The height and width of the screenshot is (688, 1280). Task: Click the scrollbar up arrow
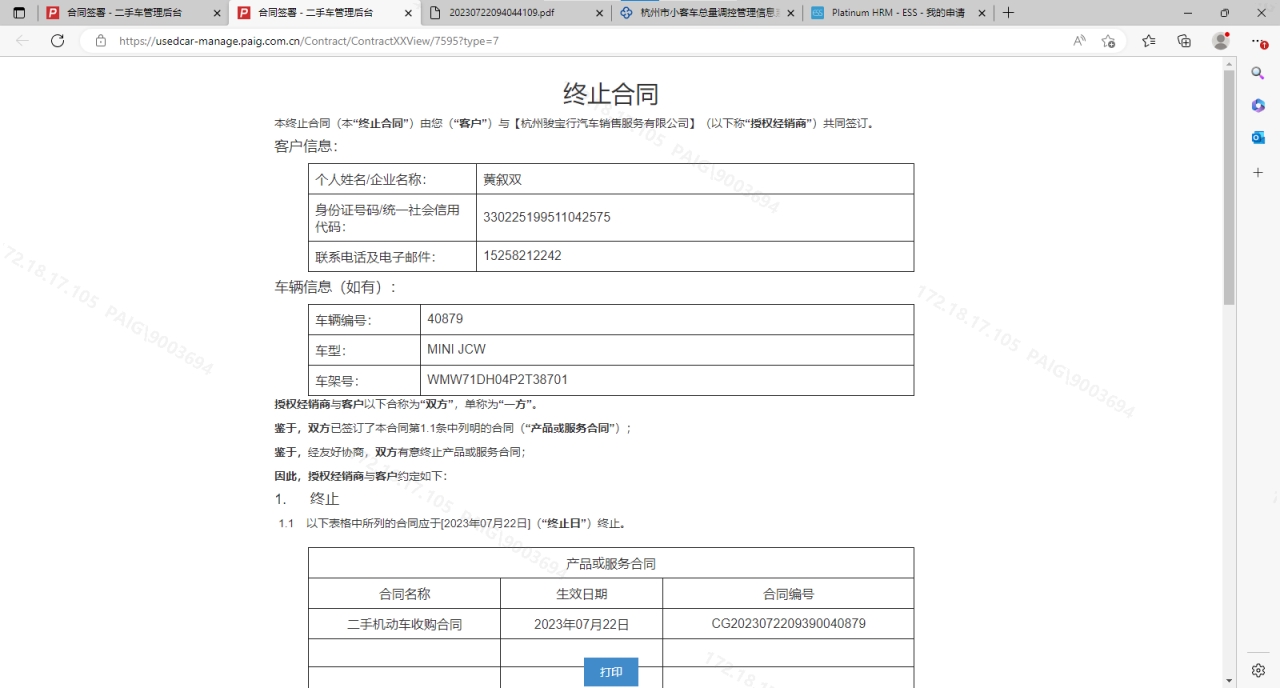click(1229, 63)
